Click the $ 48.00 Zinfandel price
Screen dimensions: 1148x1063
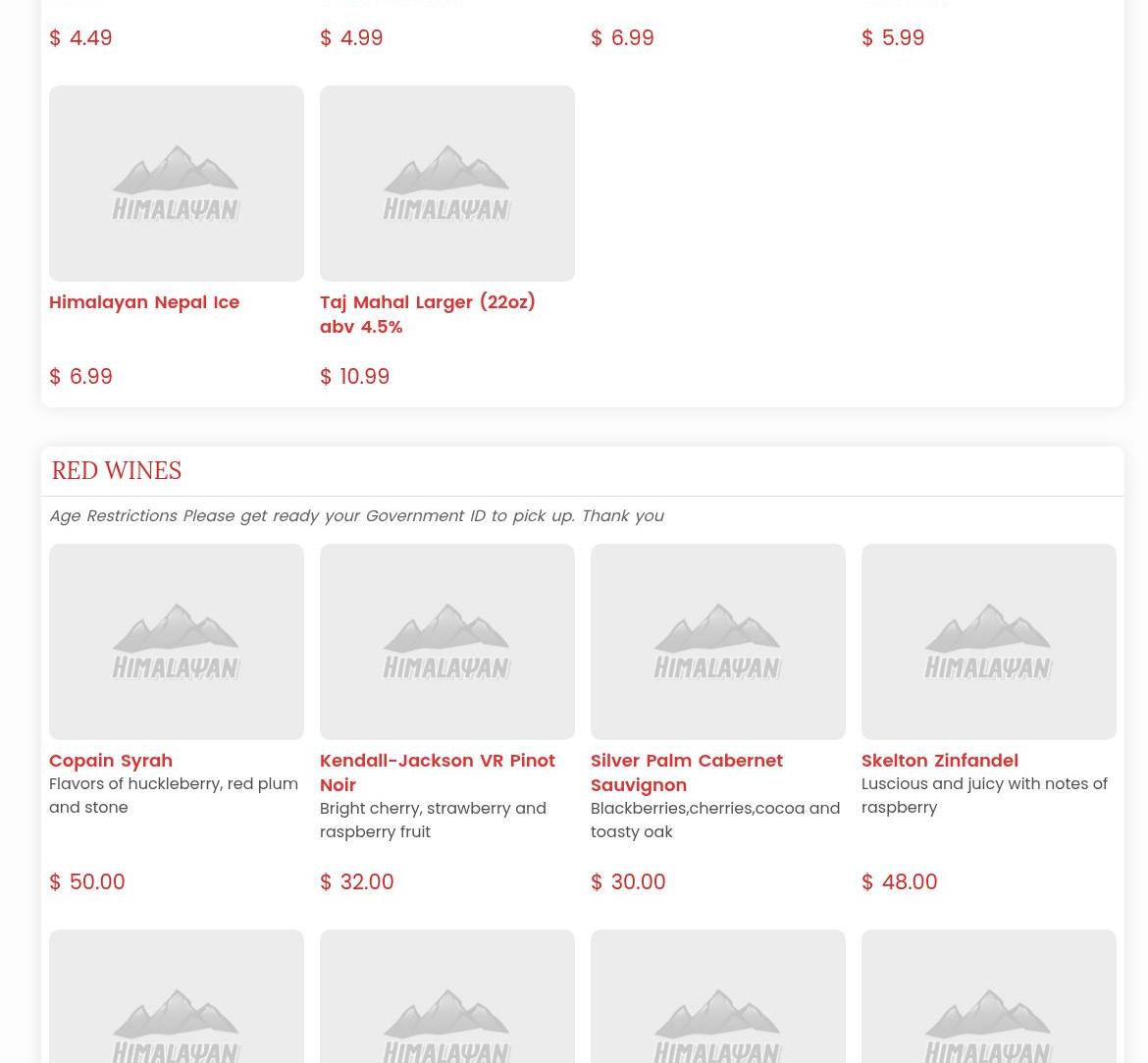pos(899,882)
